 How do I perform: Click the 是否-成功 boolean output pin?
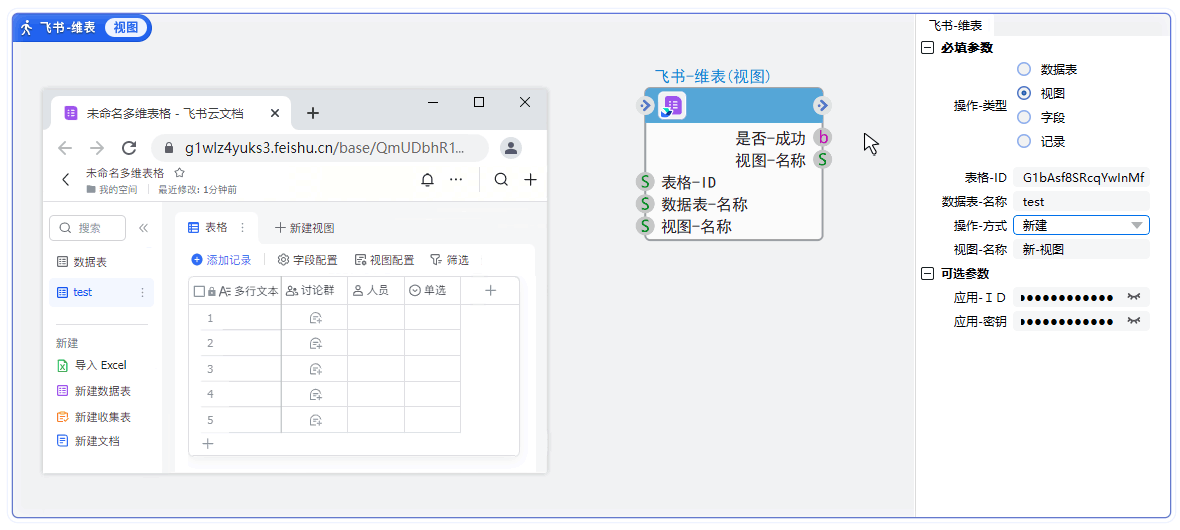(x=823, y=138)
